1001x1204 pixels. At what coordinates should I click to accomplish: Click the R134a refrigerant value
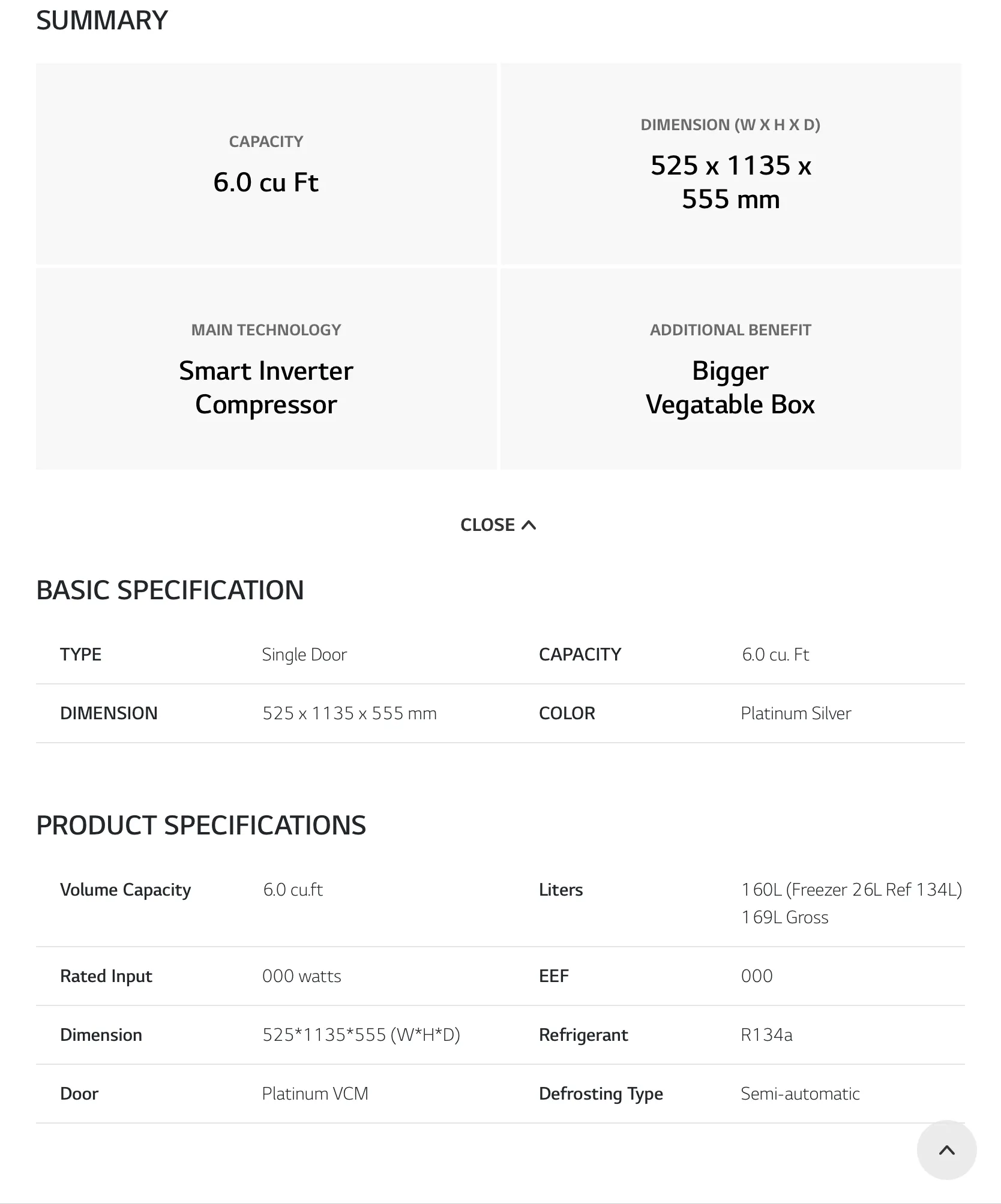click(766, 1035)
